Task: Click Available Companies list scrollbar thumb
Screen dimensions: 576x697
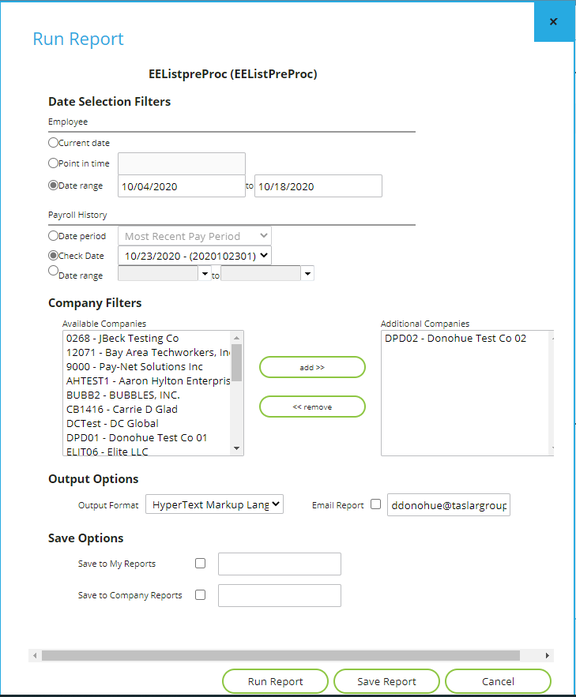Action: [x=237, y=363]
